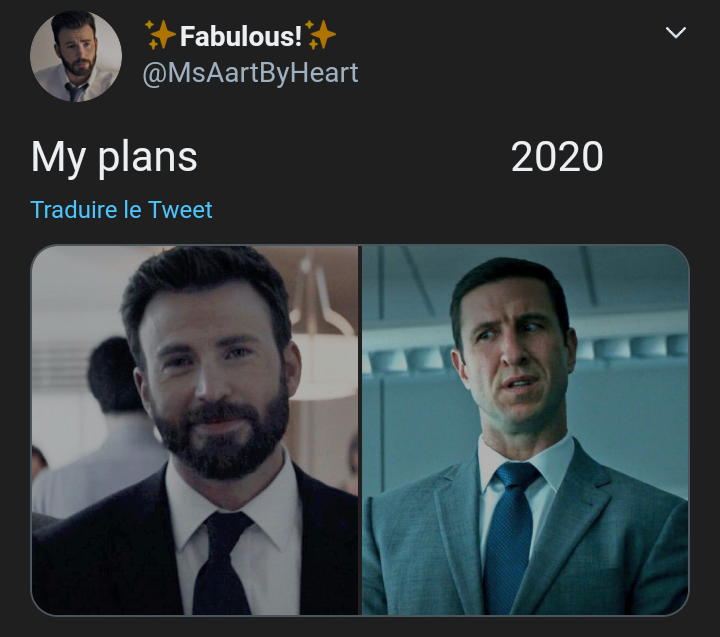Open the left photo of the bearded man
Viewport: 720px width, 637px height.
coord(195,430)
